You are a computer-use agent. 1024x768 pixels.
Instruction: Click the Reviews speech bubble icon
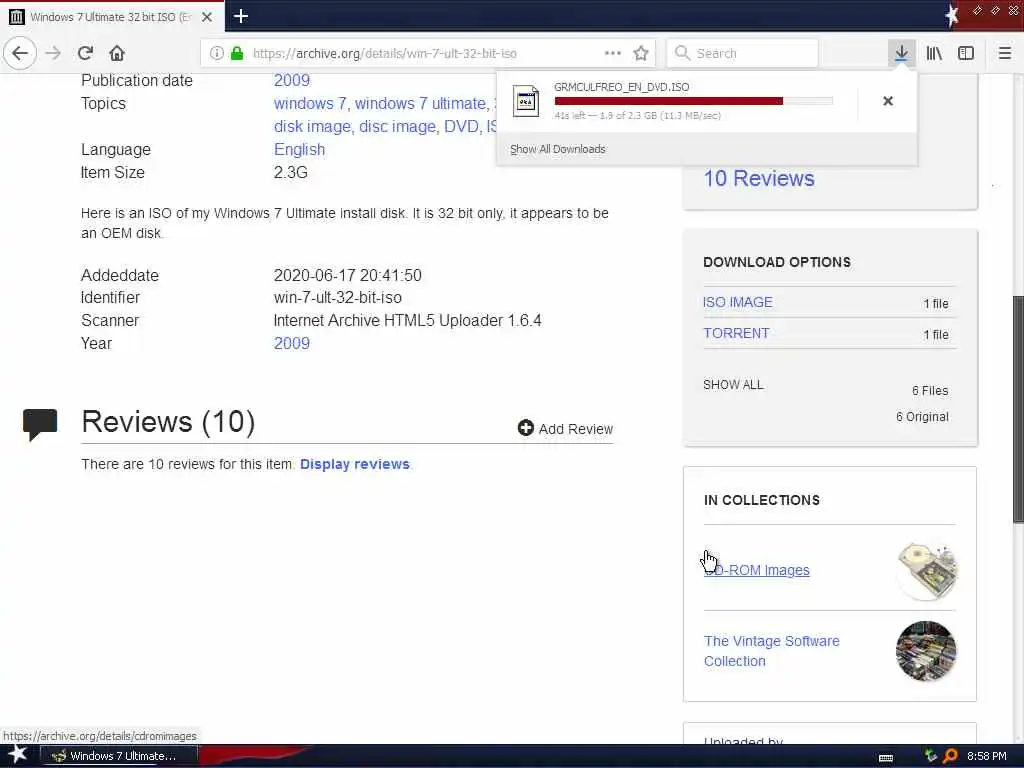click(x=40, y=424)
